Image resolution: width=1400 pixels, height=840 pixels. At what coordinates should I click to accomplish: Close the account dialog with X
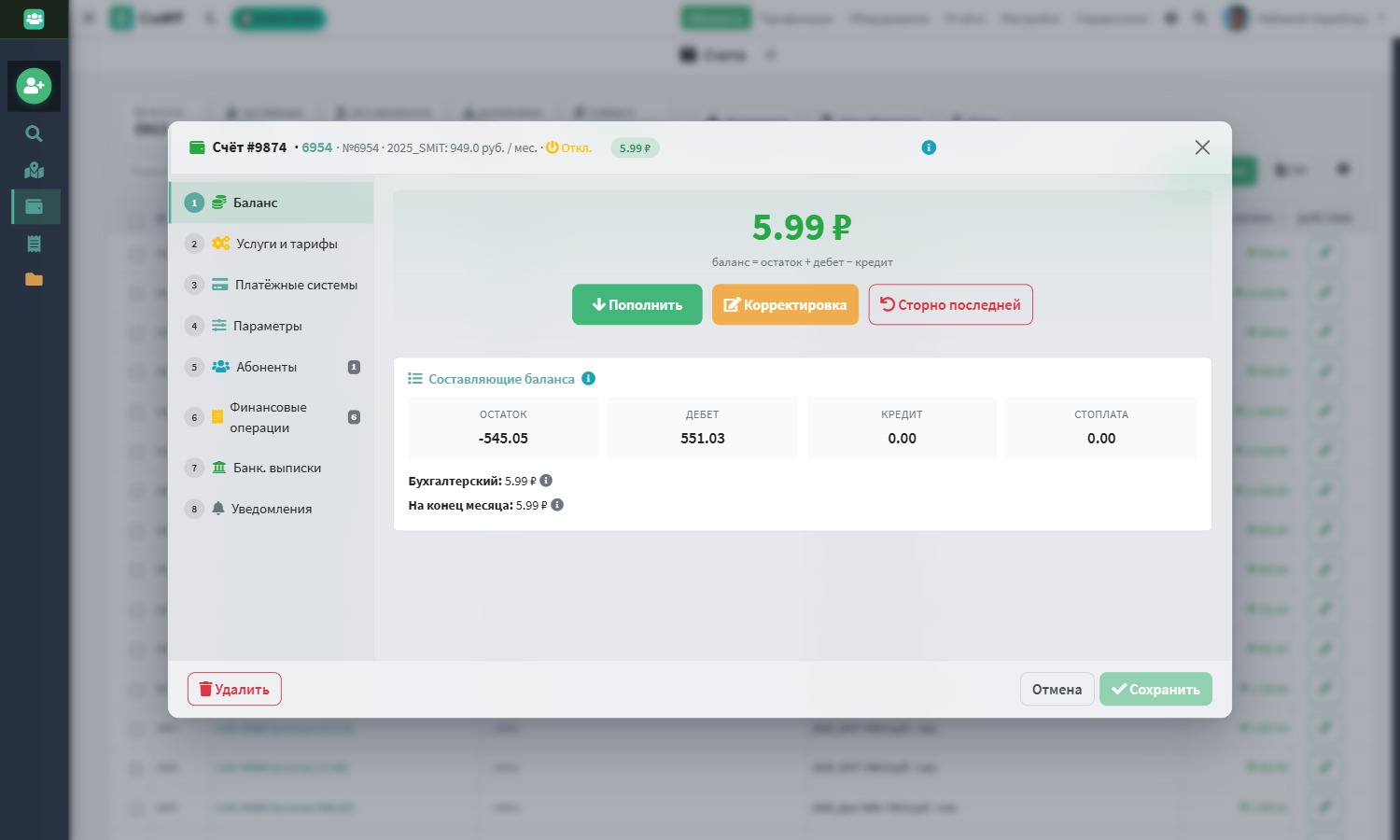click(1202, 147)
